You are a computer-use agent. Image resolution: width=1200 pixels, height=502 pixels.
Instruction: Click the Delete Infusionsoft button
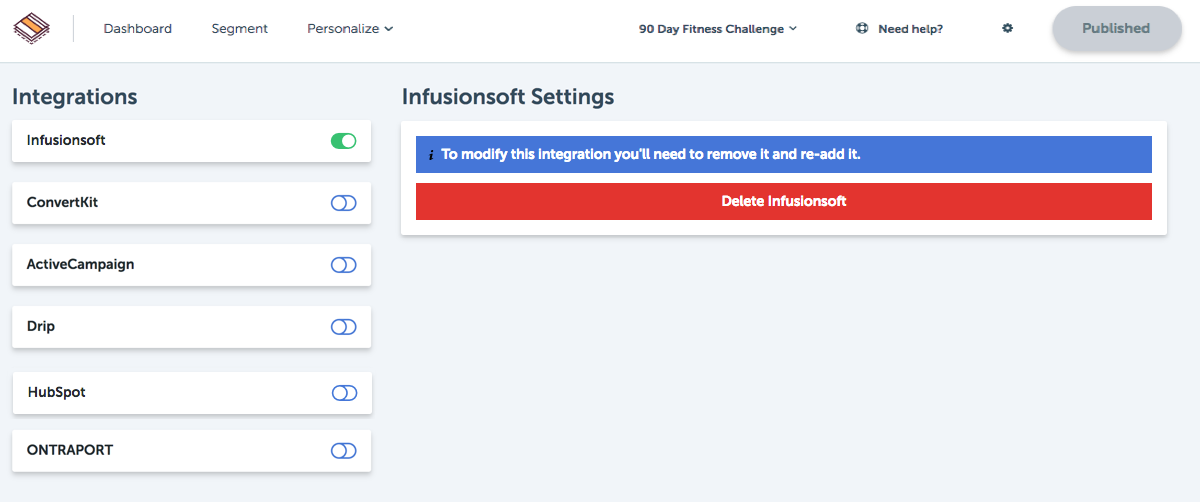(784, 201)
